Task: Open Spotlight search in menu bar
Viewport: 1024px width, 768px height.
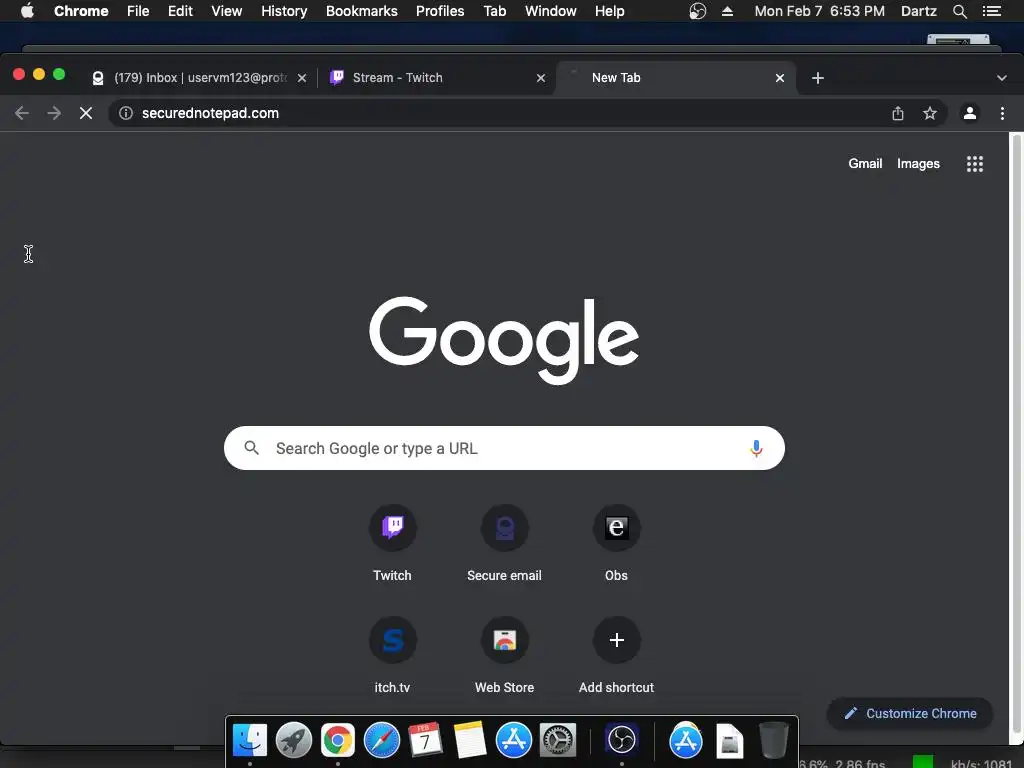Action: [x=959, y=11]
